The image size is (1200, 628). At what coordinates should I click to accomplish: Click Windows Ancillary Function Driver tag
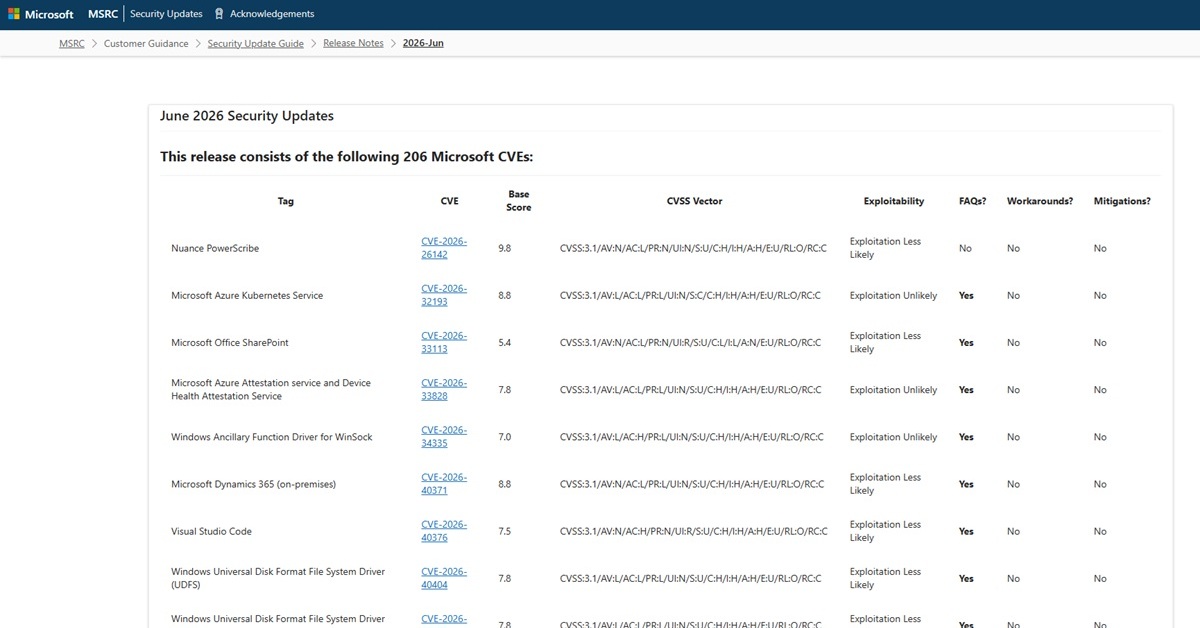tap(272, 437)
